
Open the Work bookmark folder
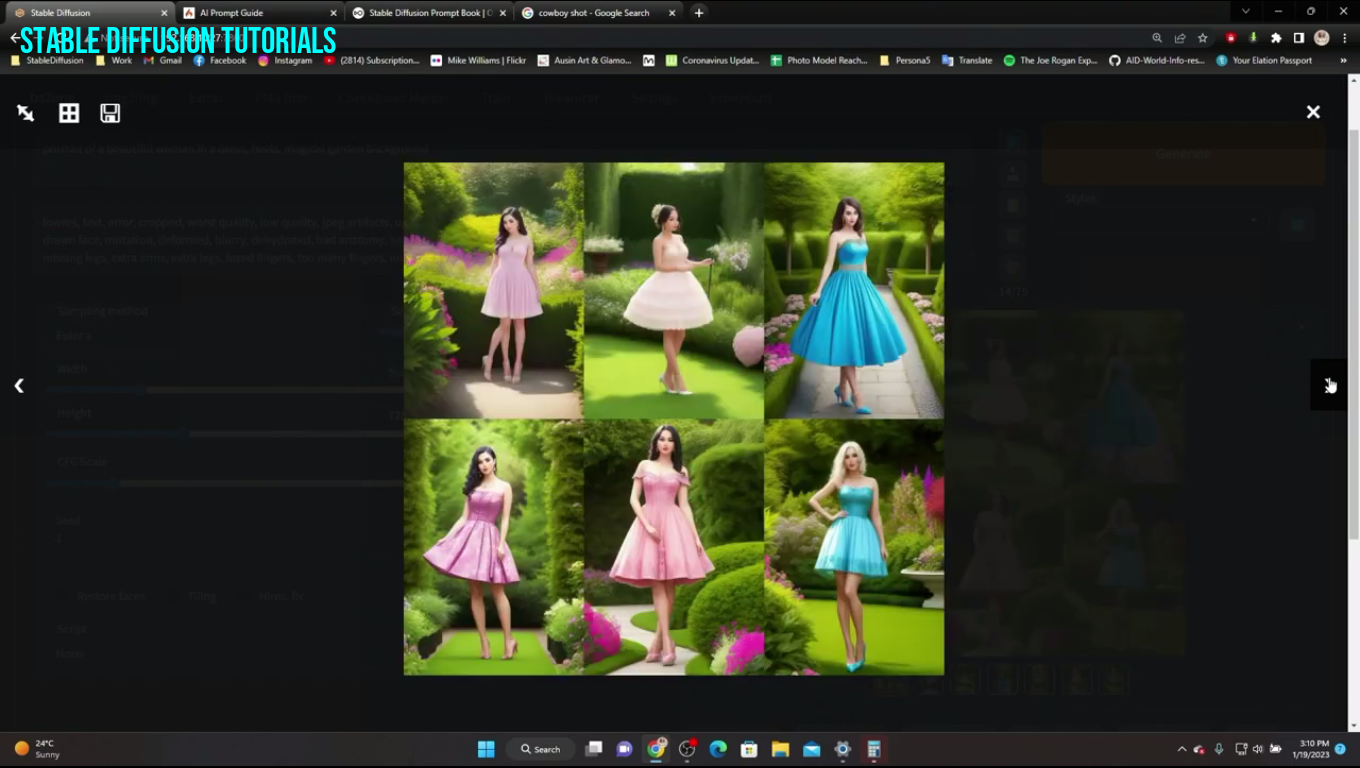pos(114,60)
